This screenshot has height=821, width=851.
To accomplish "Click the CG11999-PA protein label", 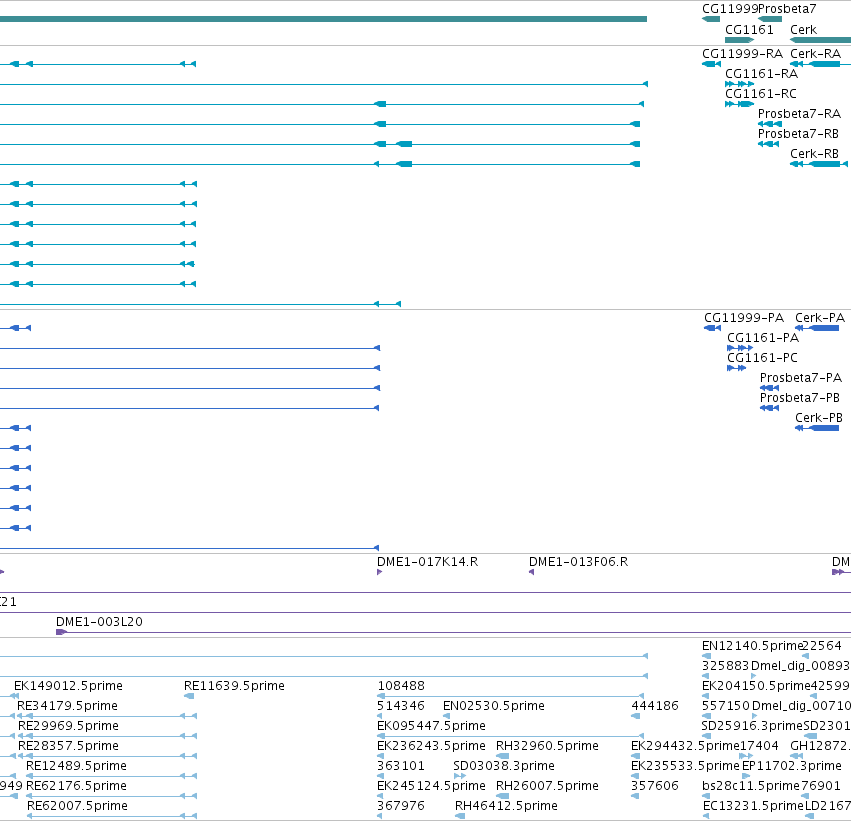I will 744,318.
